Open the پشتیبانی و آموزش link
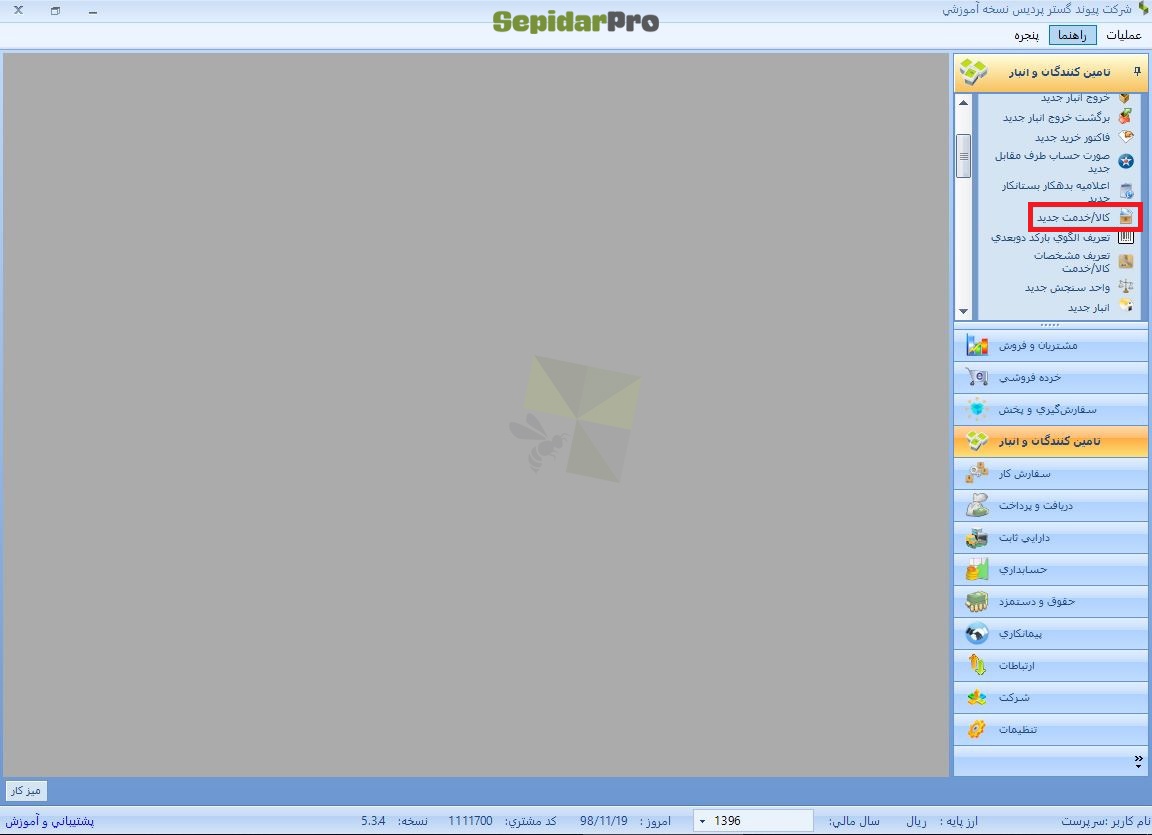This screenshot has width=1152, height=835. click(50, 821)
